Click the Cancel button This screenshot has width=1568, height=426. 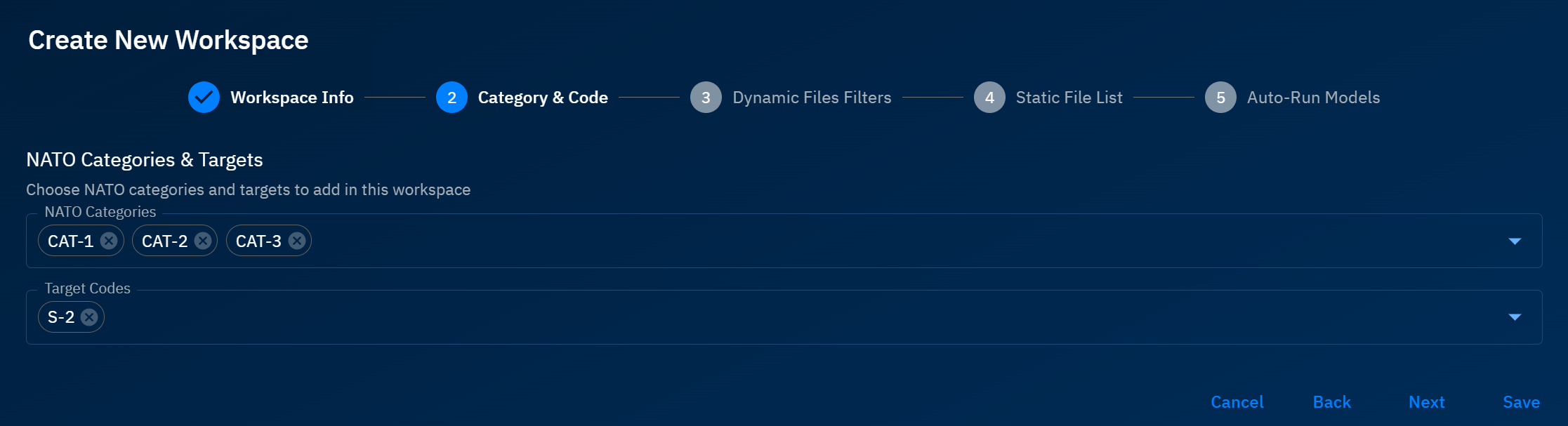1237,402
